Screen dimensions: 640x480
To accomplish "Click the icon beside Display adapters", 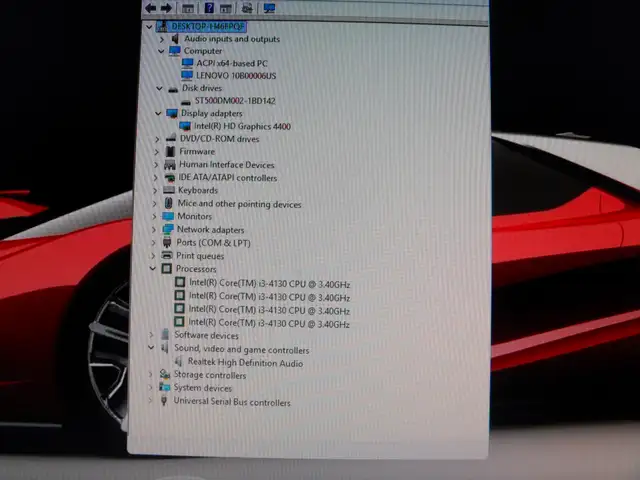I will pos(171,113).
